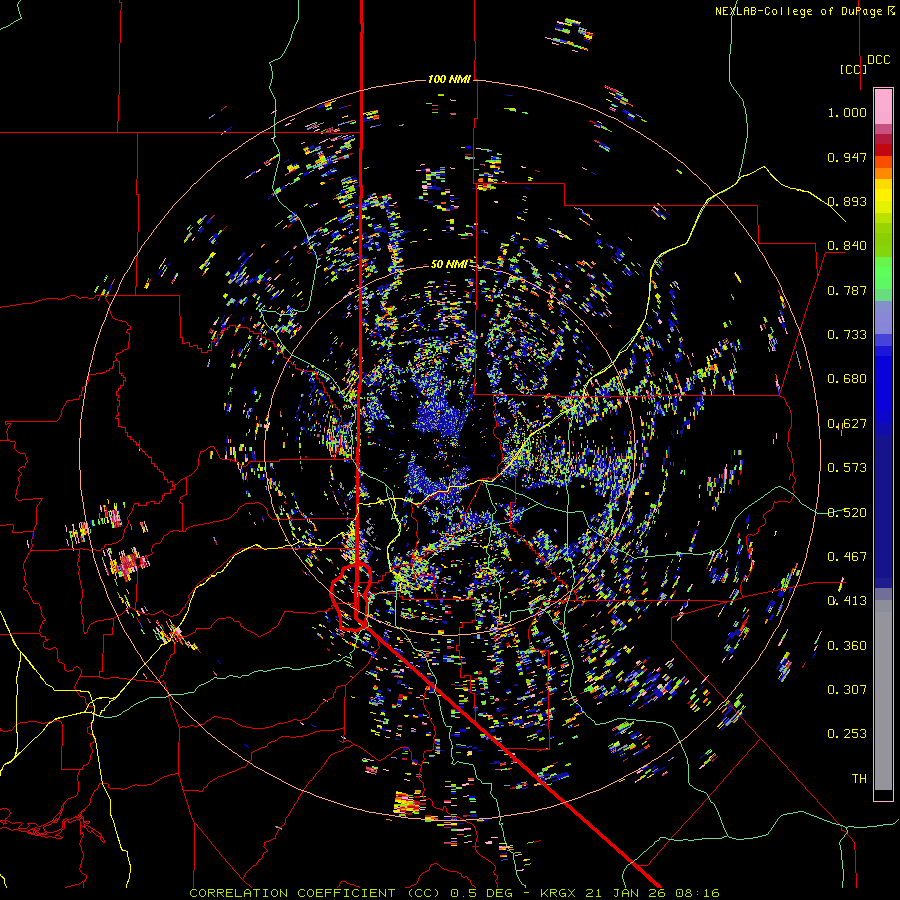This screenshot has height=900, width=900.
Task: Click the 0.680 value on the color scale
Action: 847,379
